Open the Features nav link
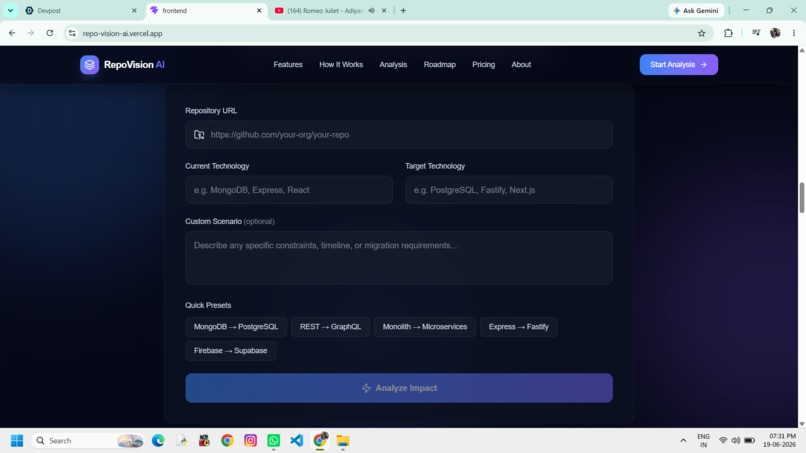806x453 pixels. tap(288, 65)
